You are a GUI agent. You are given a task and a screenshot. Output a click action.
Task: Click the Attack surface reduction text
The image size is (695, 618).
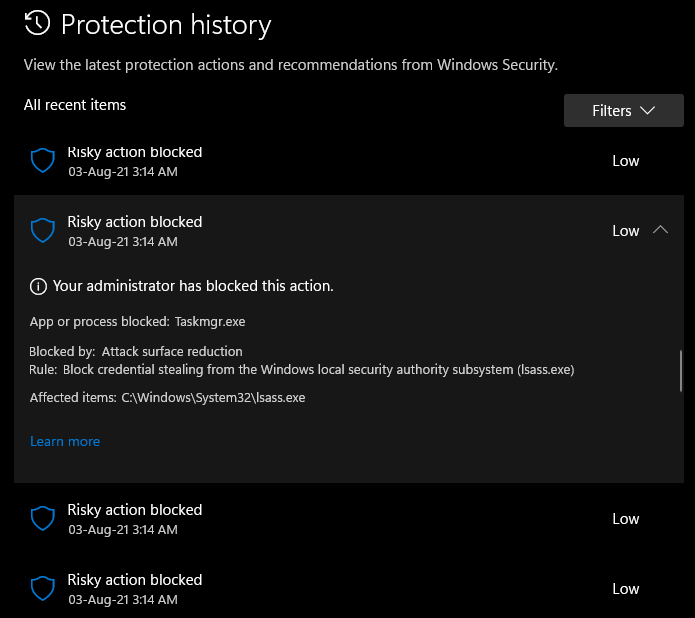[172, 352]
